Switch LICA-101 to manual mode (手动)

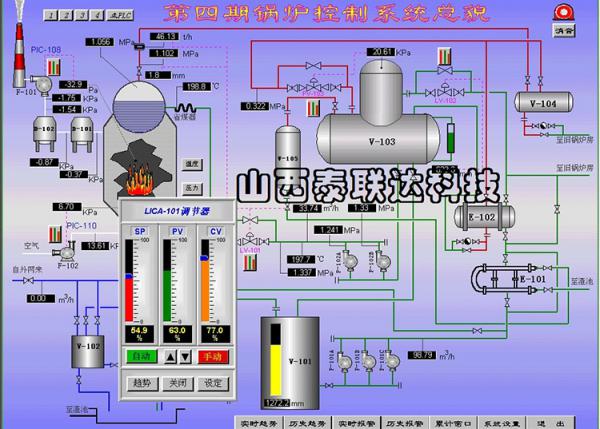212,356
